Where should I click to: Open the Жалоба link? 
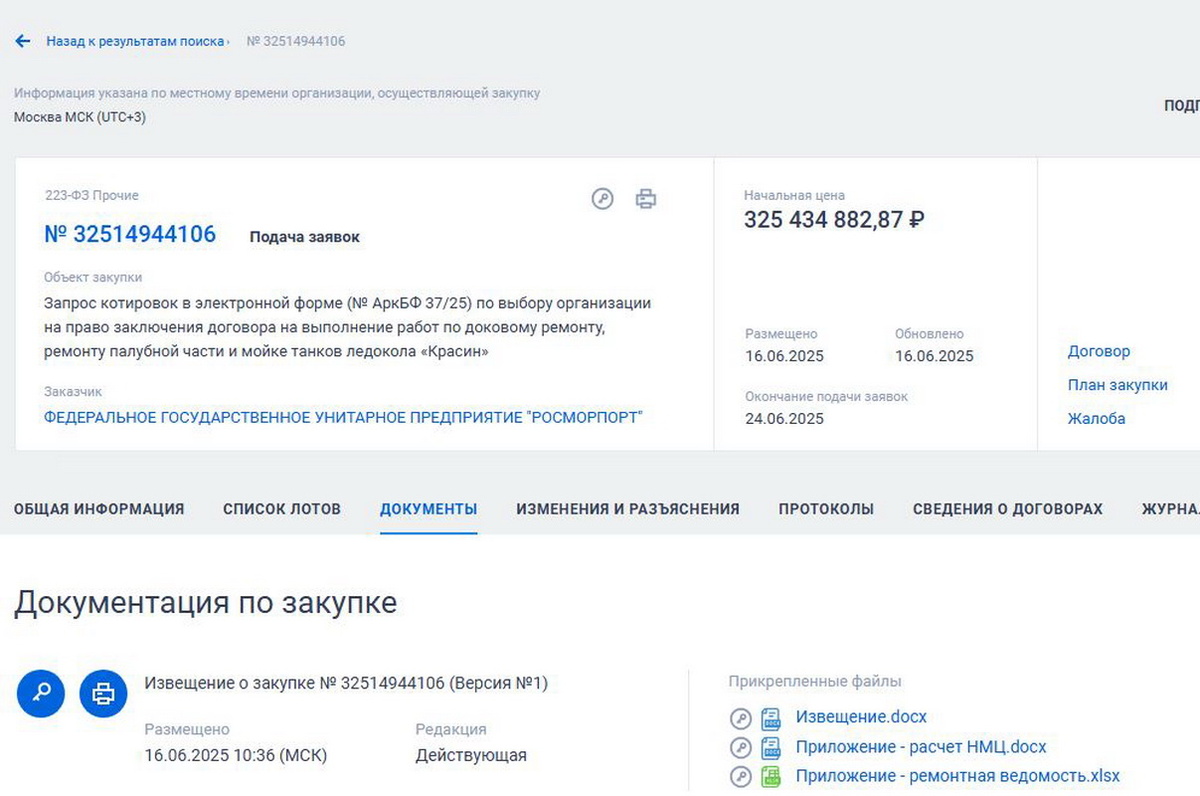click(1097, 419)
